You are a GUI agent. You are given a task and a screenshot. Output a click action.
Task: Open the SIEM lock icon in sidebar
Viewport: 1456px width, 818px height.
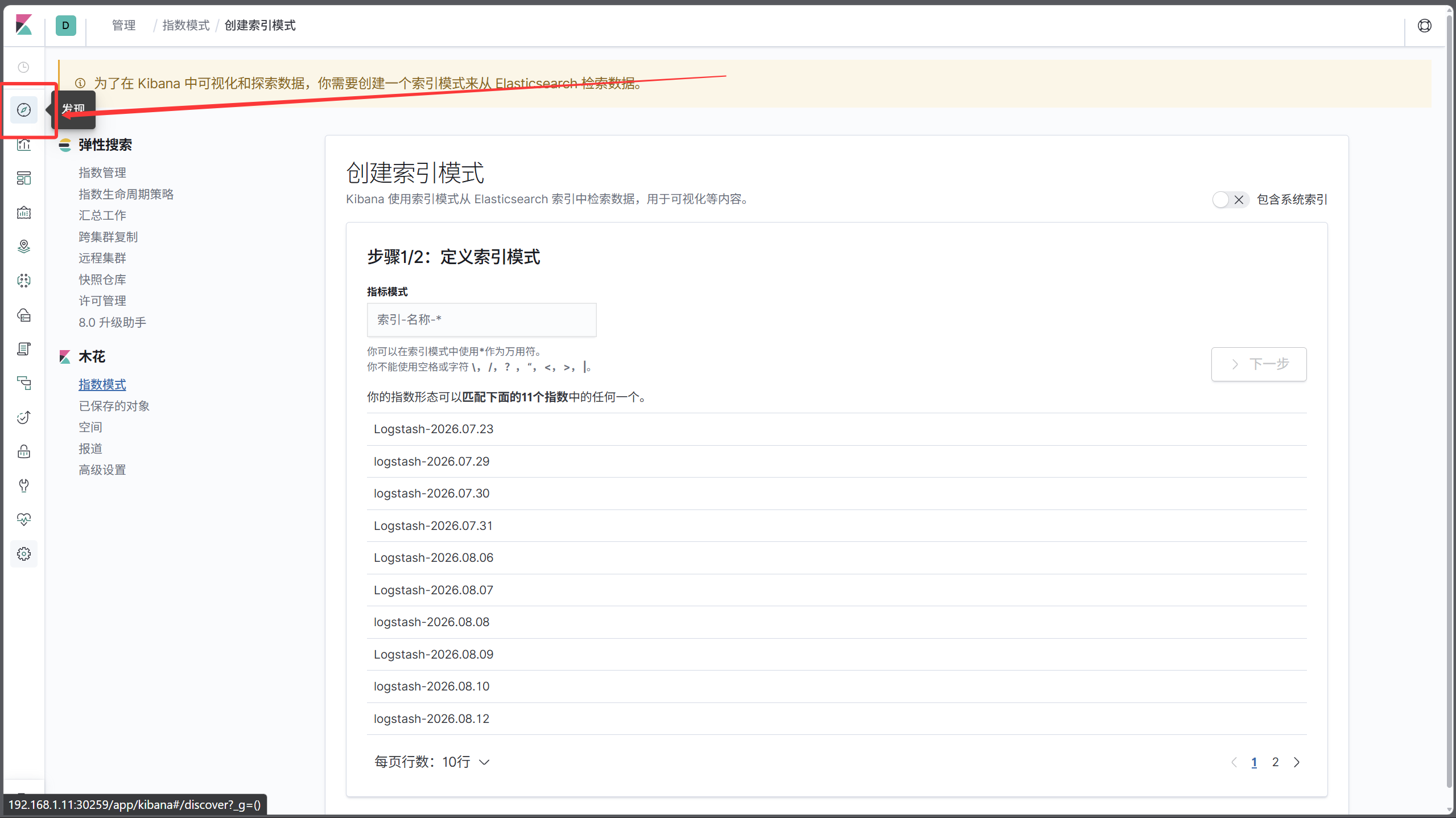click(24, 451)
